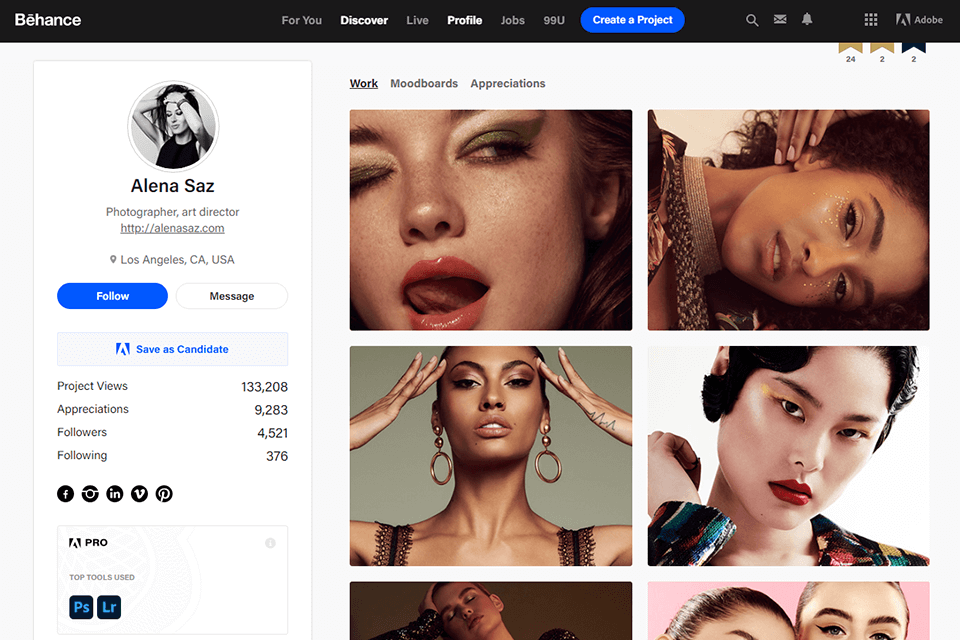Follow Alena Saz

coord(112,296)
